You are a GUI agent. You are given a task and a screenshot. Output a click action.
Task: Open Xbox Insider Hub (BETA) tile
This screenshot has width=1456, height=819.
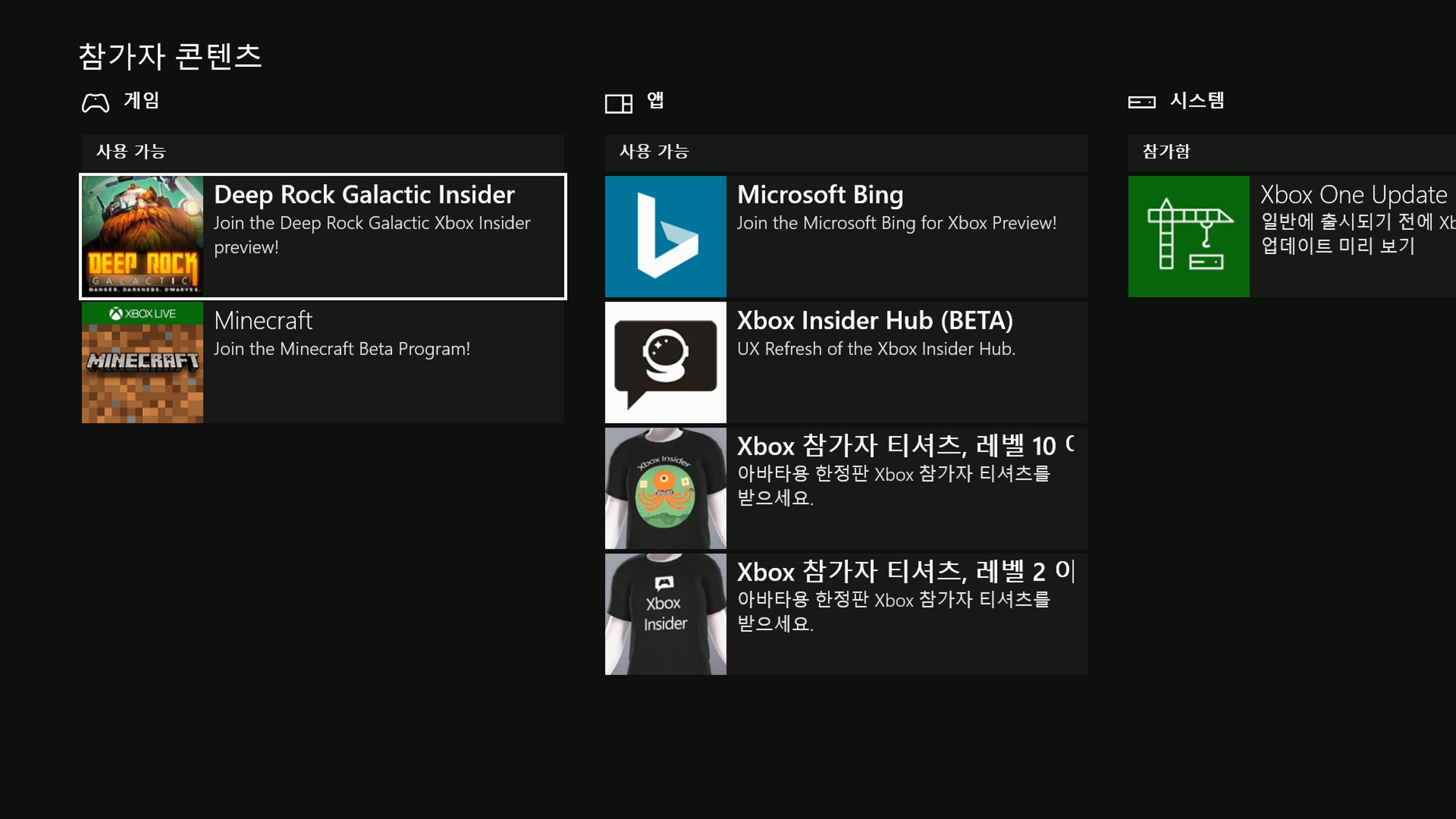point(846,362)
